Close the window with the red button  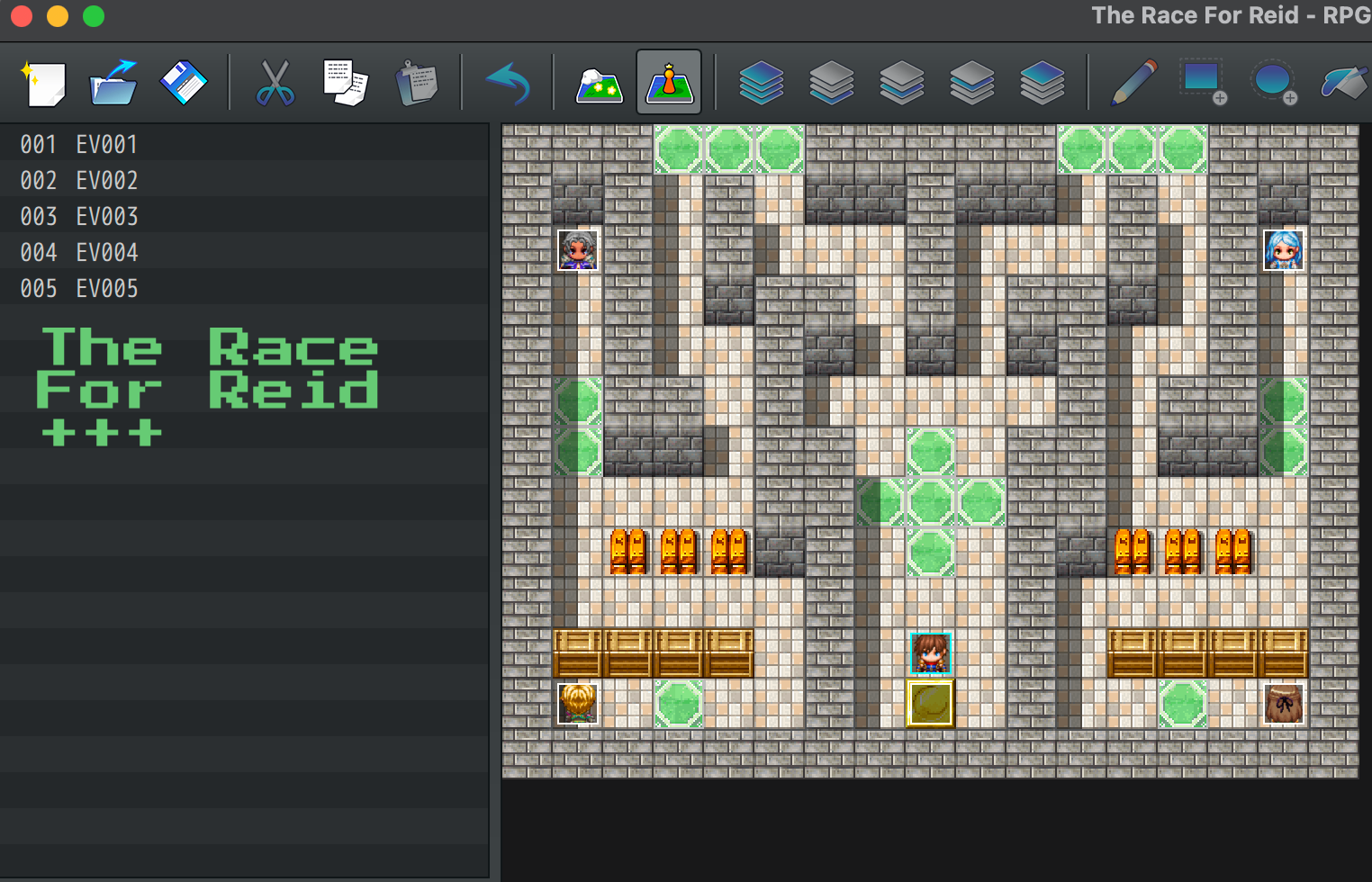click(x=22, y=16)
